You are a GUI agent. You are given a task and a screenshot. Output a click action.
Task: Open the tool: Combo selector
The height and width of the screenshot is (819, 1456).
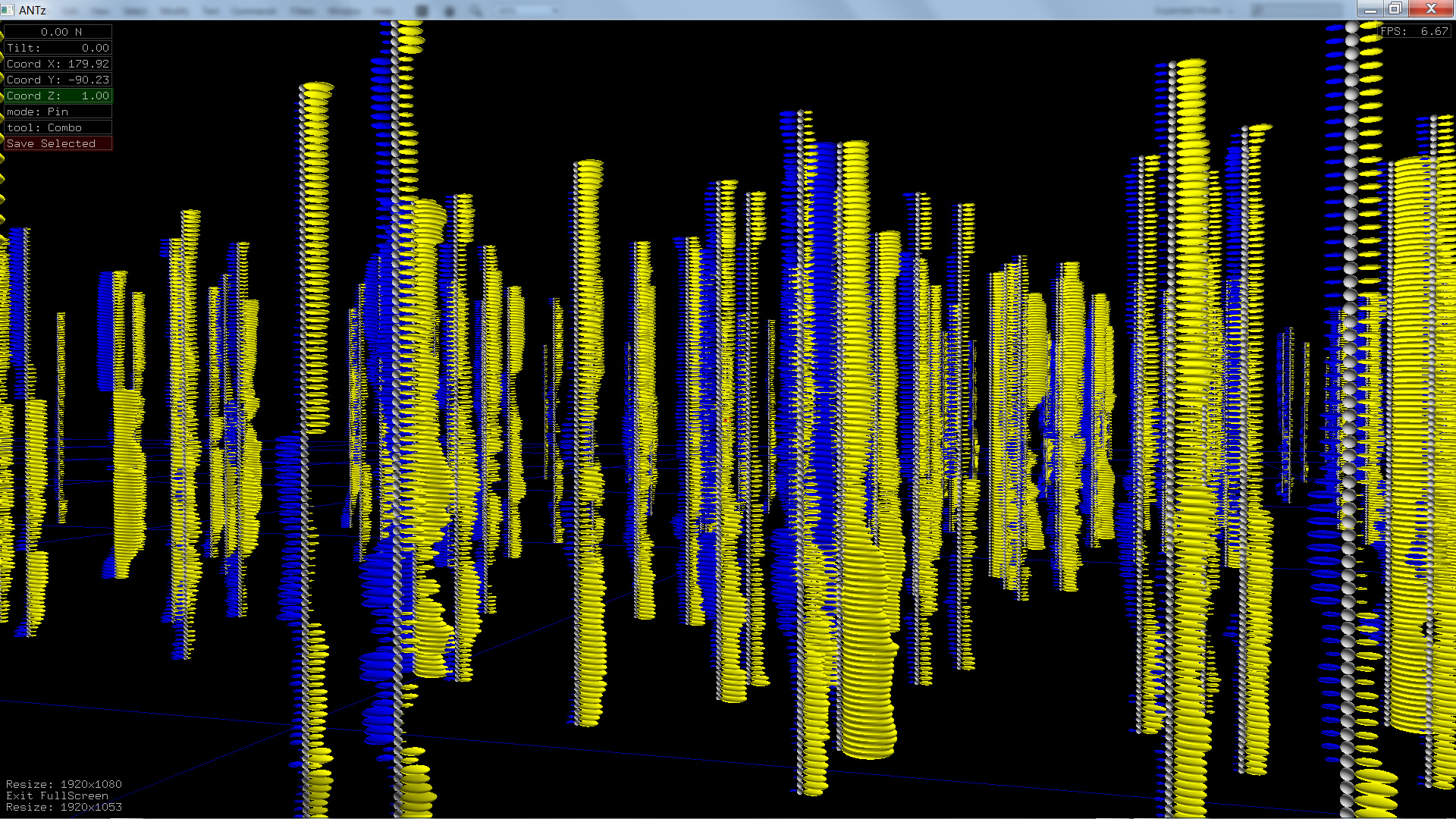click(x=58, y=127)
